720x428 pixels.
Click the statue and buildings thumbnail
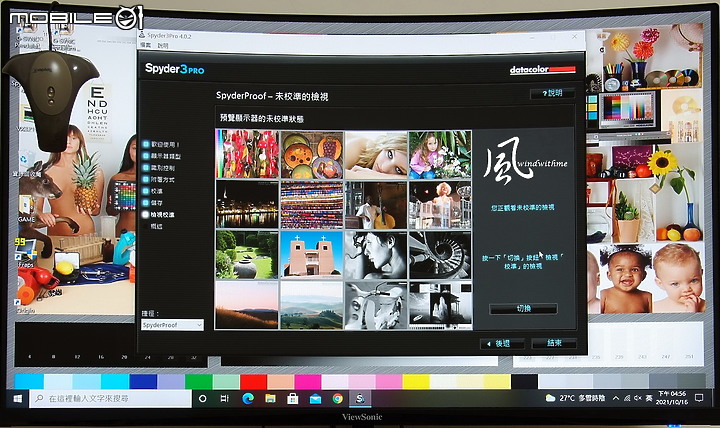(x=440, y=205)
